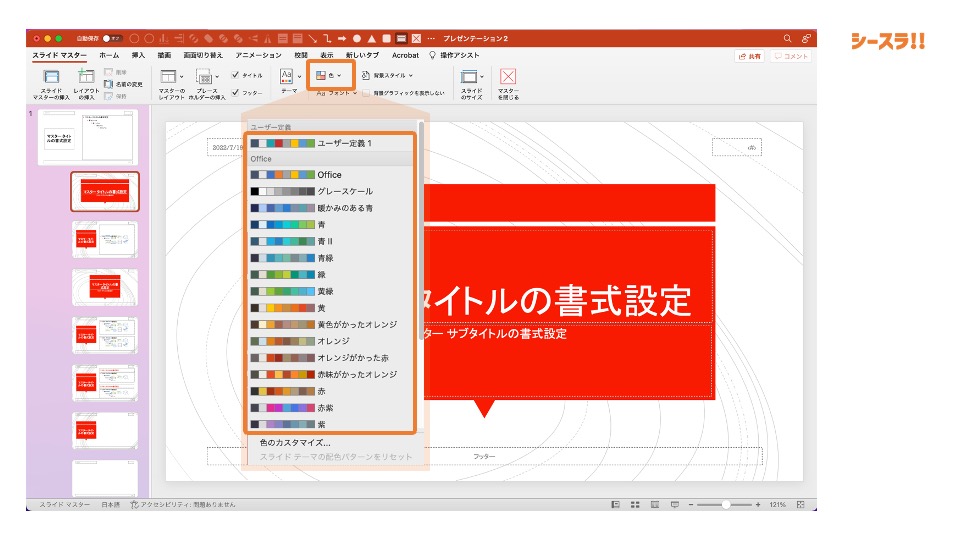Viewport: 960px width, 540px height.
Task: Select the ユーザー定義 1 custom color scheme
Action: pyautogui.click(x=331, y=143)
